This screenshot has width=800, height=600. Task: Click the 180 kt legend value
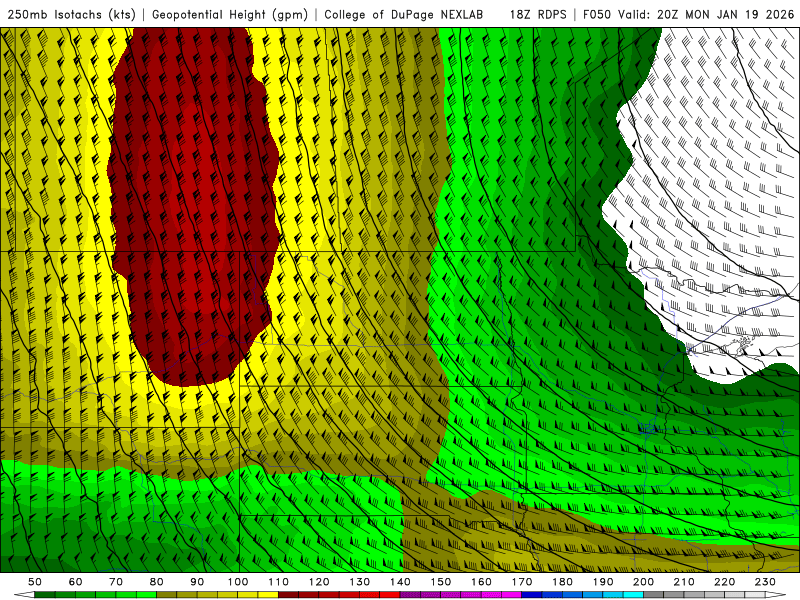click(x=562, y=582)
